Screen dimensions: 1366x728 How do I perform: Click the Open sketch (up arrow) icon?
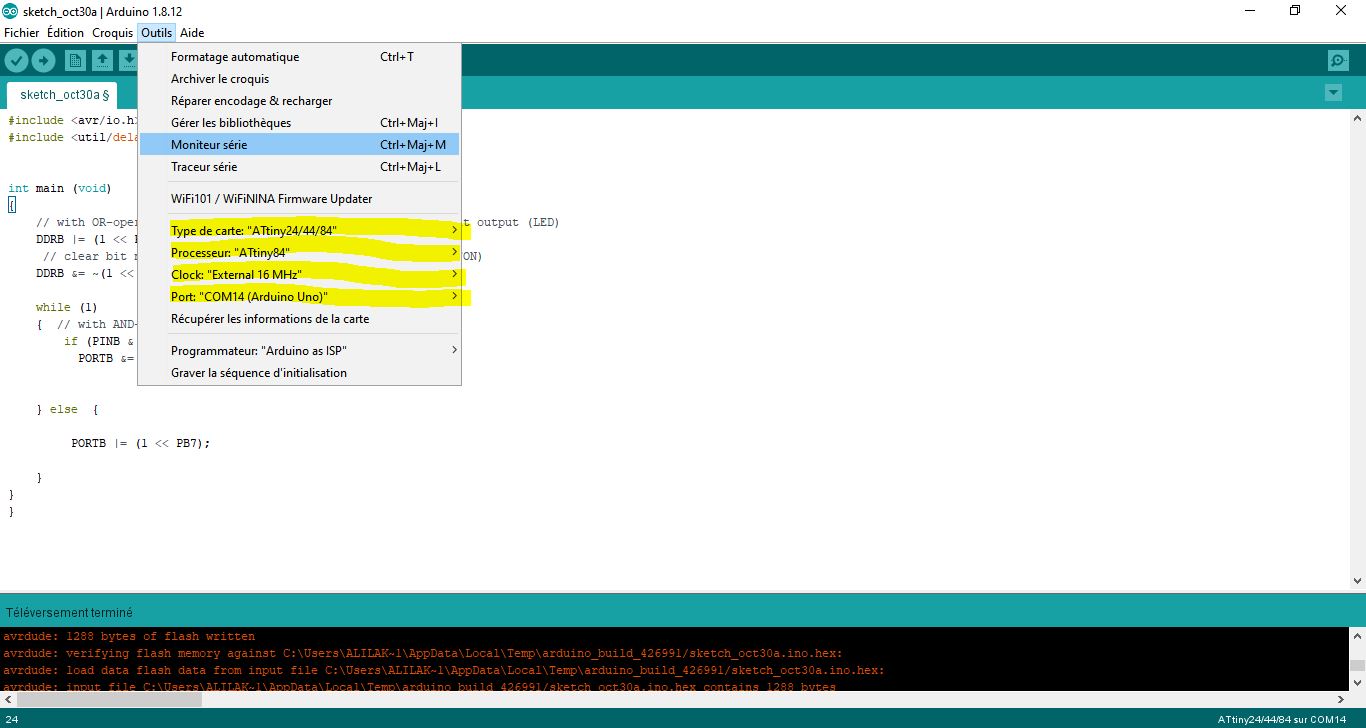tap(102, 61)
